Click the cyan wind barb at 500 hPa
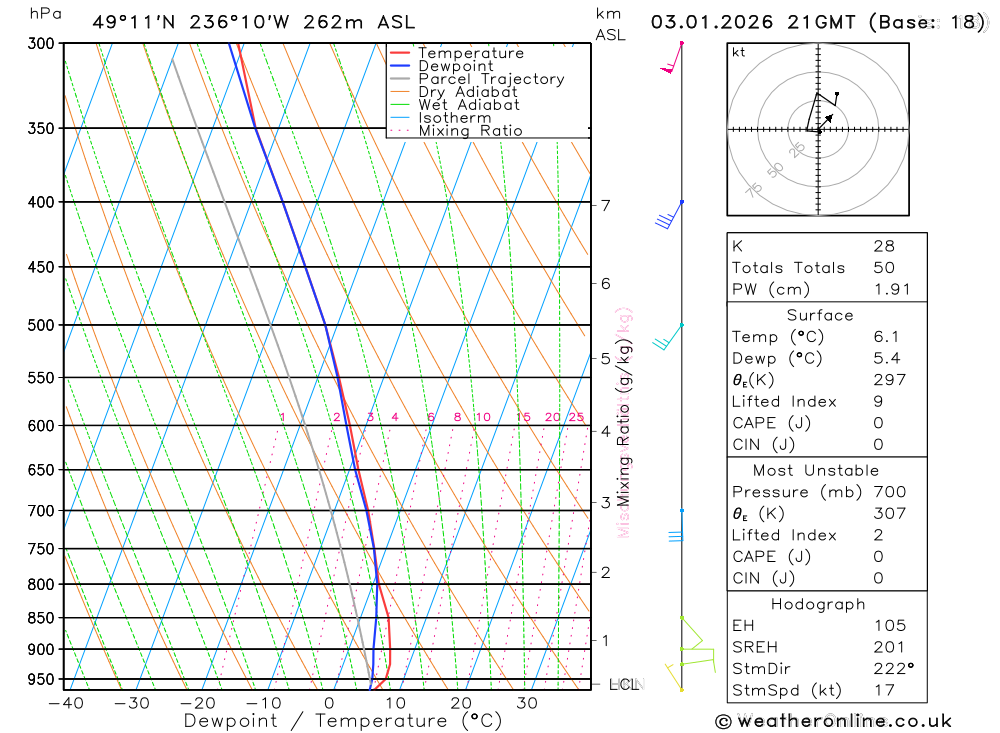The image size is (1000, 733). coord(668,337)
